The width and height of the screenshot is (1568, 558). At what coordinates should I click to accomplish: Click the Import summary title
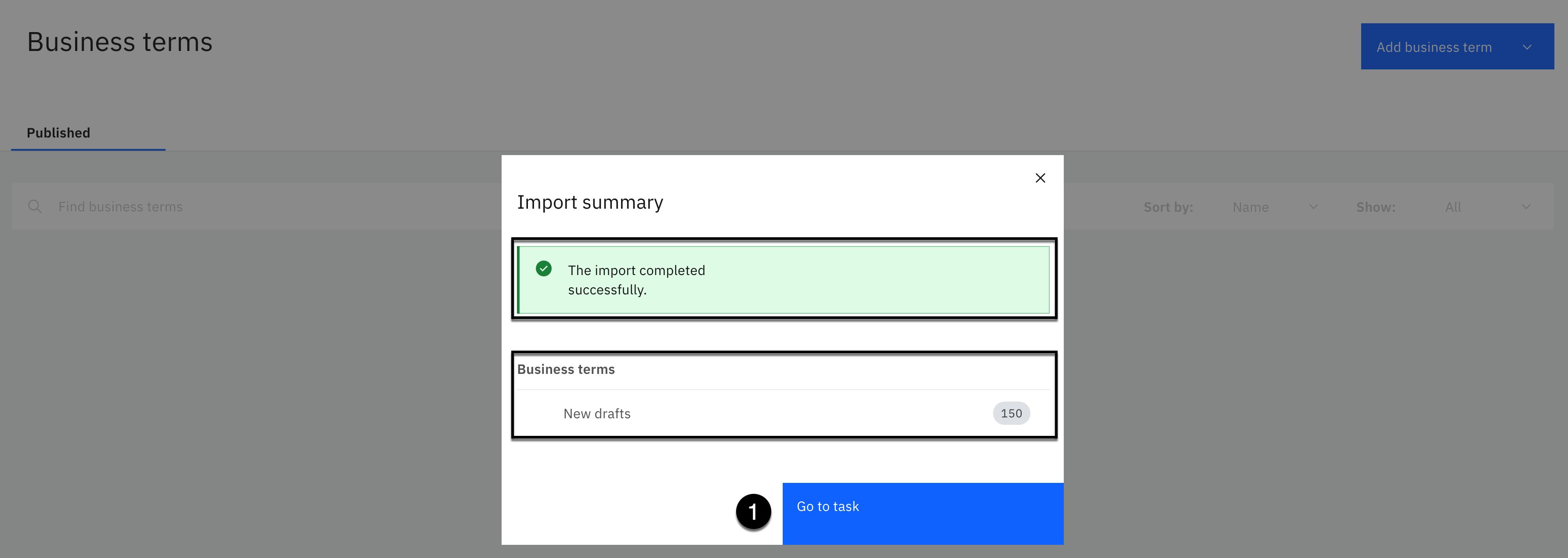click(x=590, y=202)
